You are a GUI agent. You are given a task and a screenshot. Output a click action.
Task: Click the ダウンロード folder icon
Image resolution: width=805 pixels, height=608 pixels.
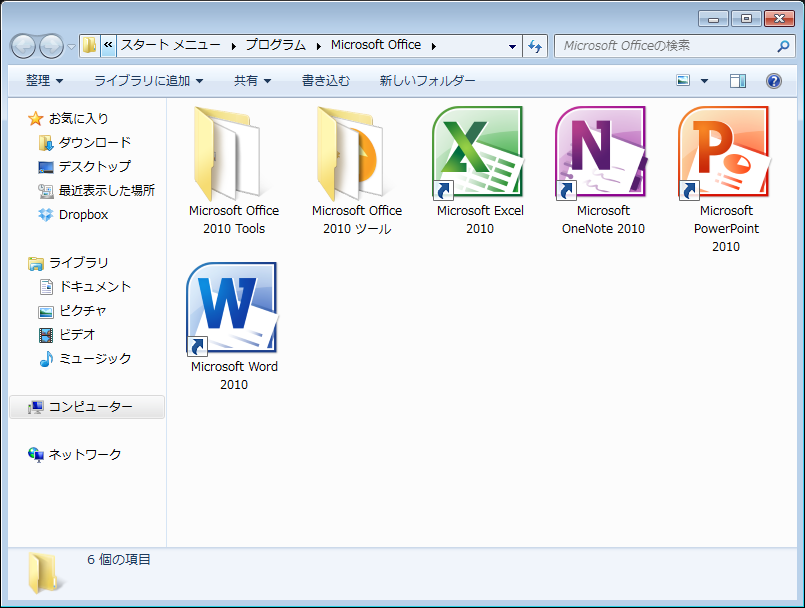46,143
